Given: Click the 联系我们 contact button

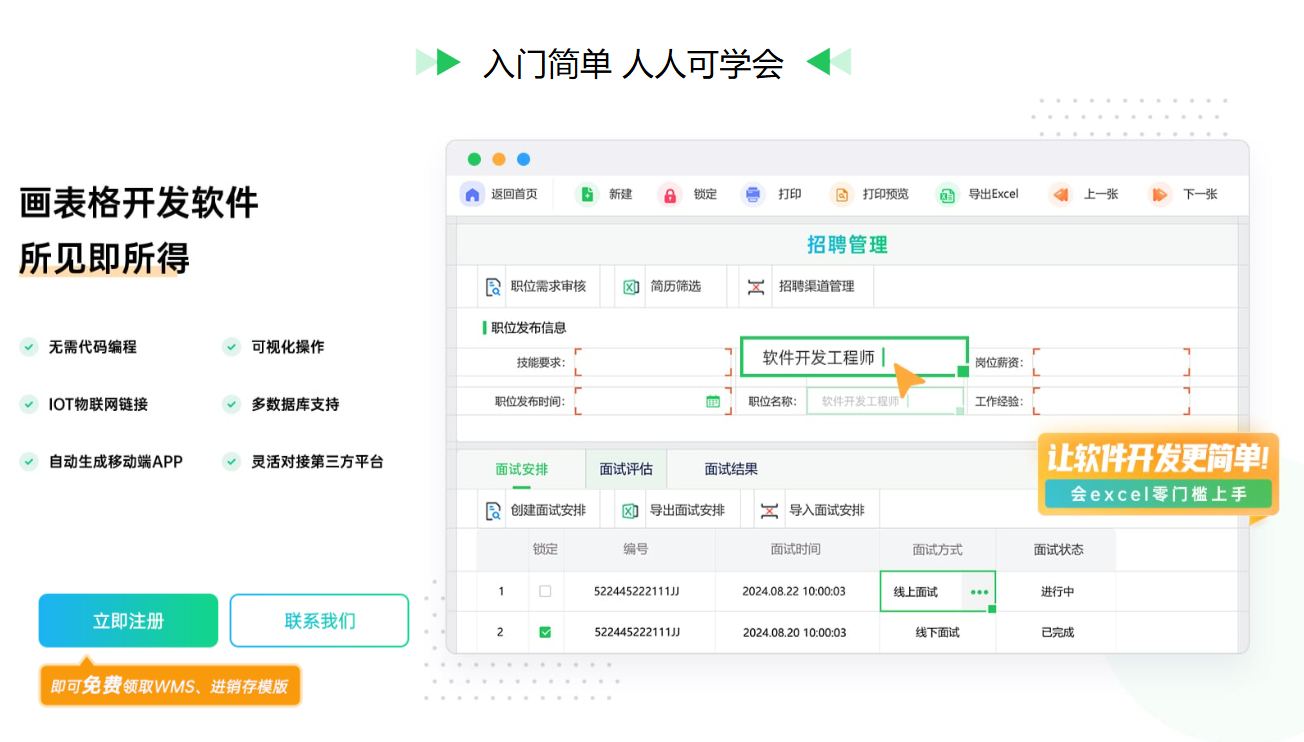Looking at the screenshot, I should pyautogui.click(x=319, y=620).
